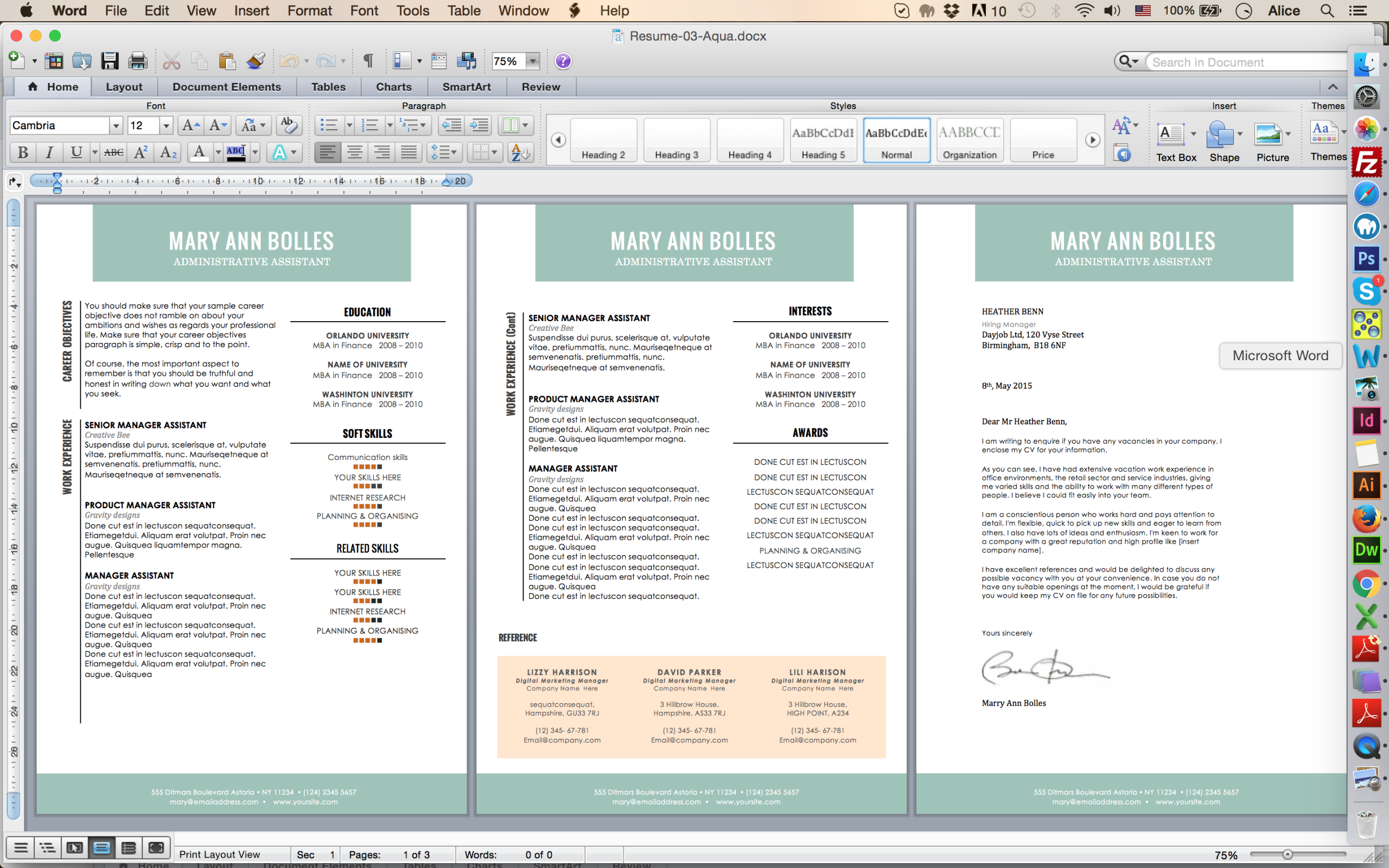Click the Undo arrow icon
The width and height of the screenshot is (1389, 868).
coord(289,61)
